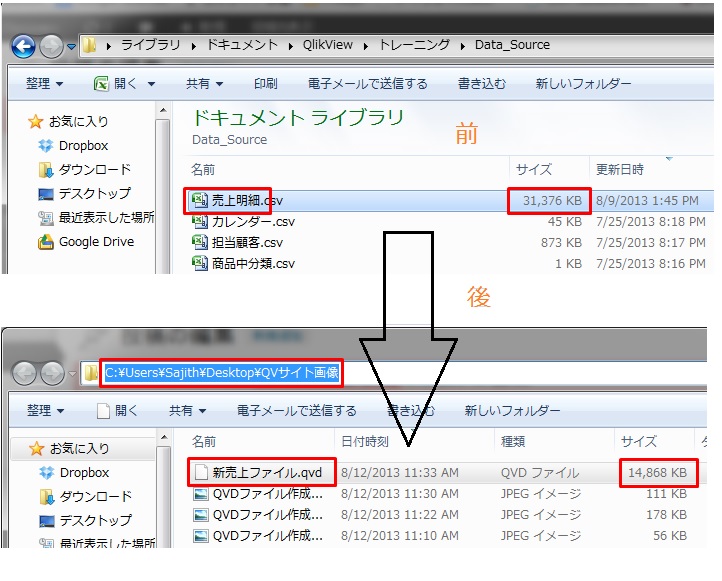Image resolution: width=722 pixels, height=581 pixels.
Task: Select カレンダー.csv file
Action: [x=243, y=222]
